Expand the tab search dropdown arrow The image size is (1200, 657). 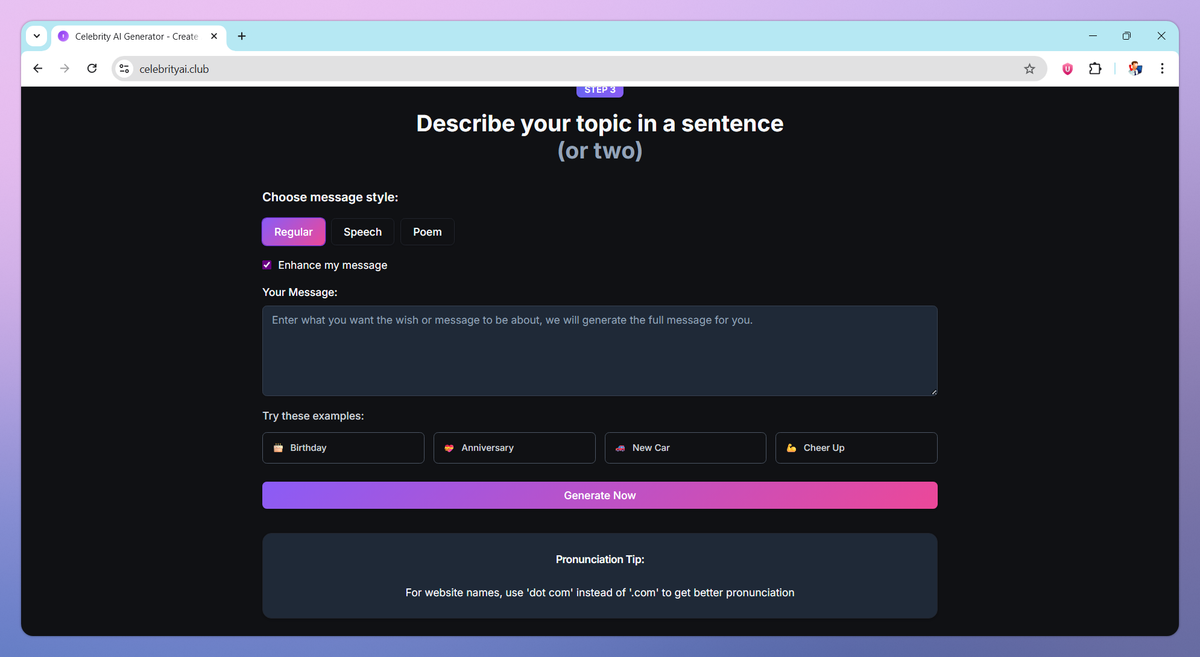(x=37, y=36)
